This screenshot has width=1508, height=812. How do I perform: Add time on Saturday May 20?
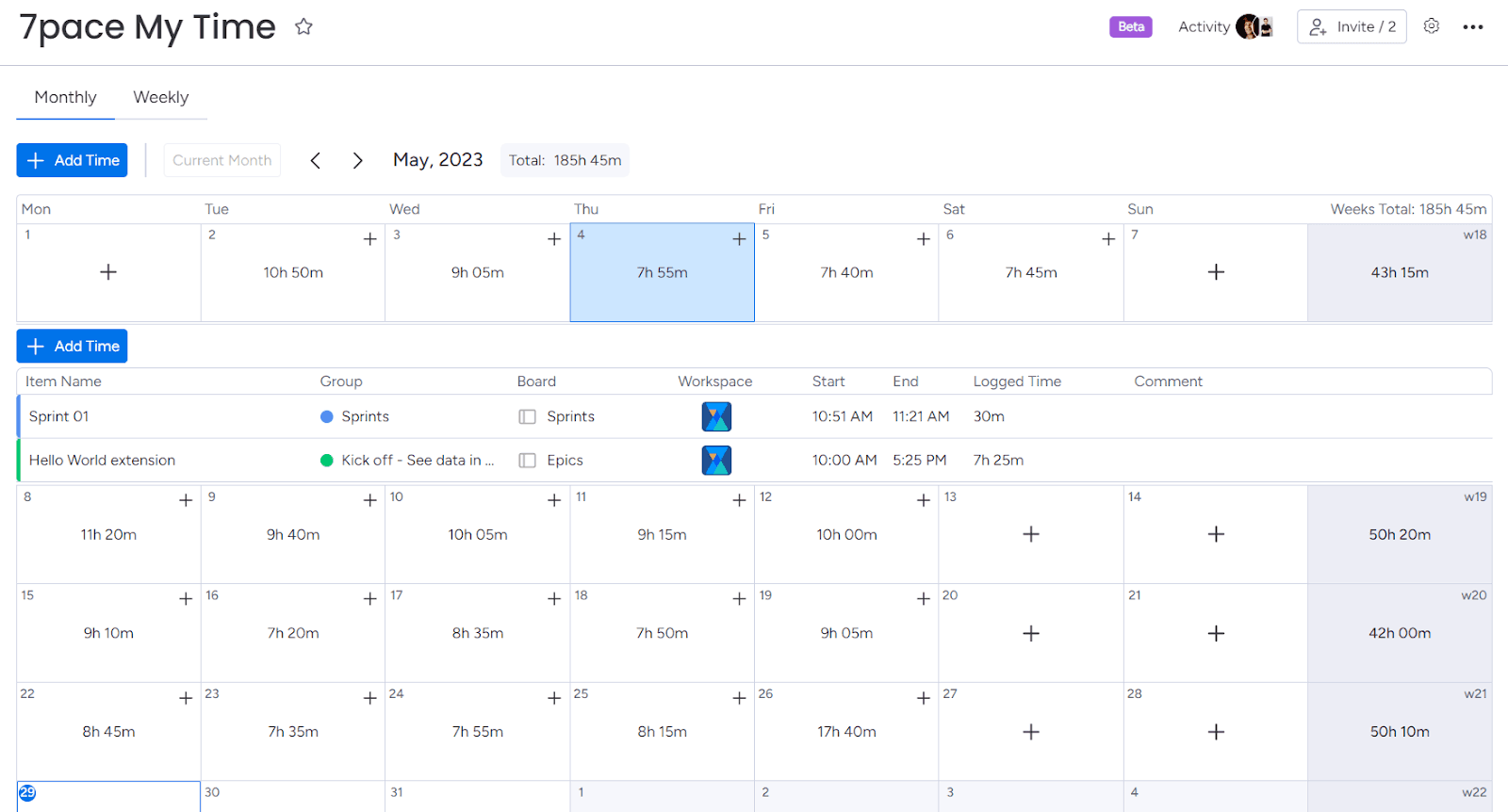pyautogui.click(x=1031, y=634)
